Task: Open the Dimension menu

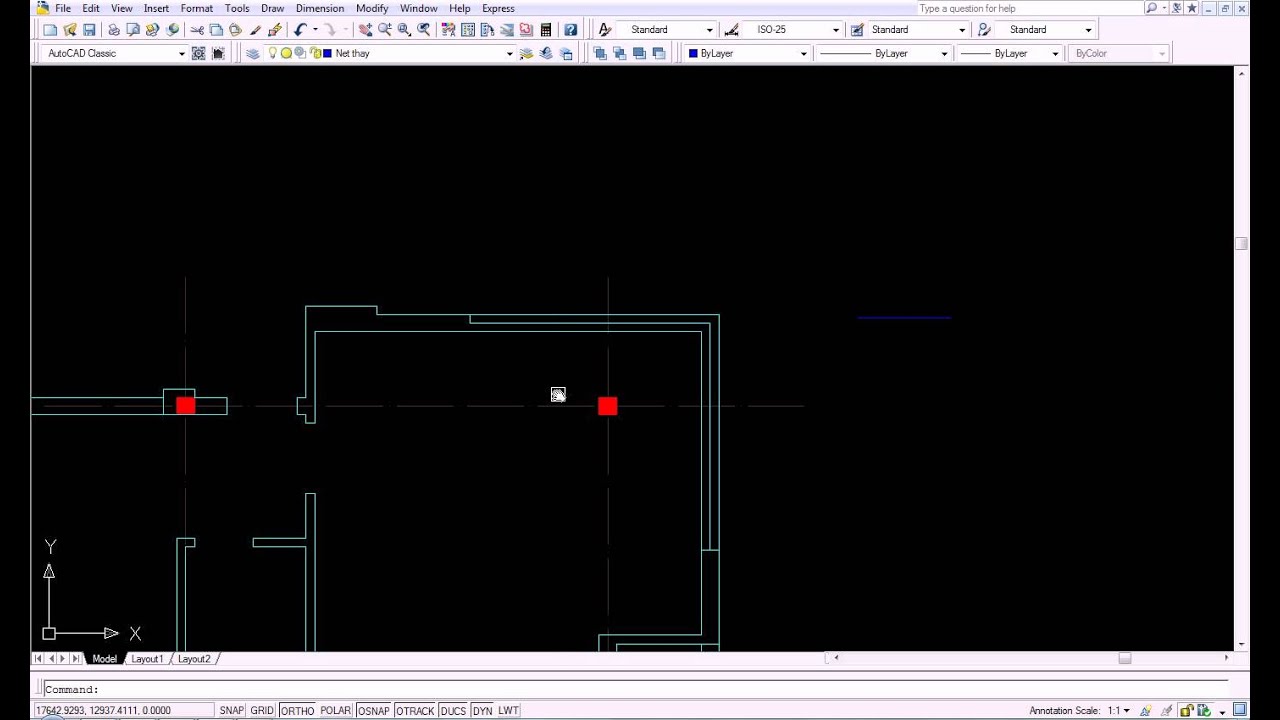Action: 320,8
